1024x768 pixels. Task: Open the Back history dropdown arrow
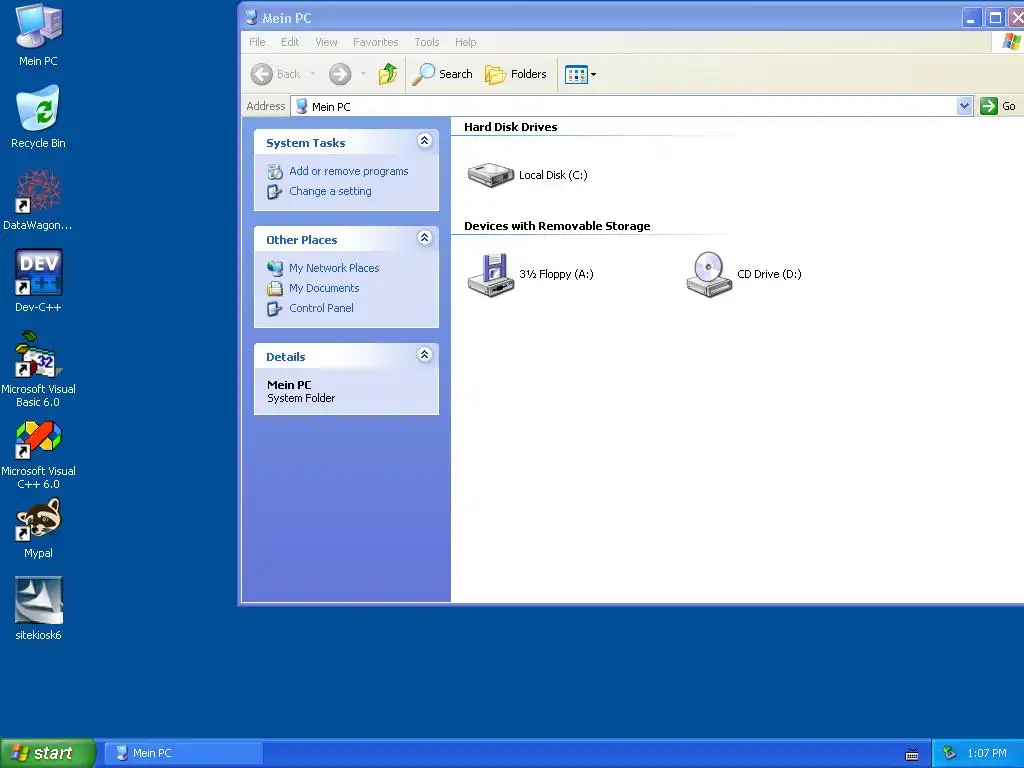point(313,74)
